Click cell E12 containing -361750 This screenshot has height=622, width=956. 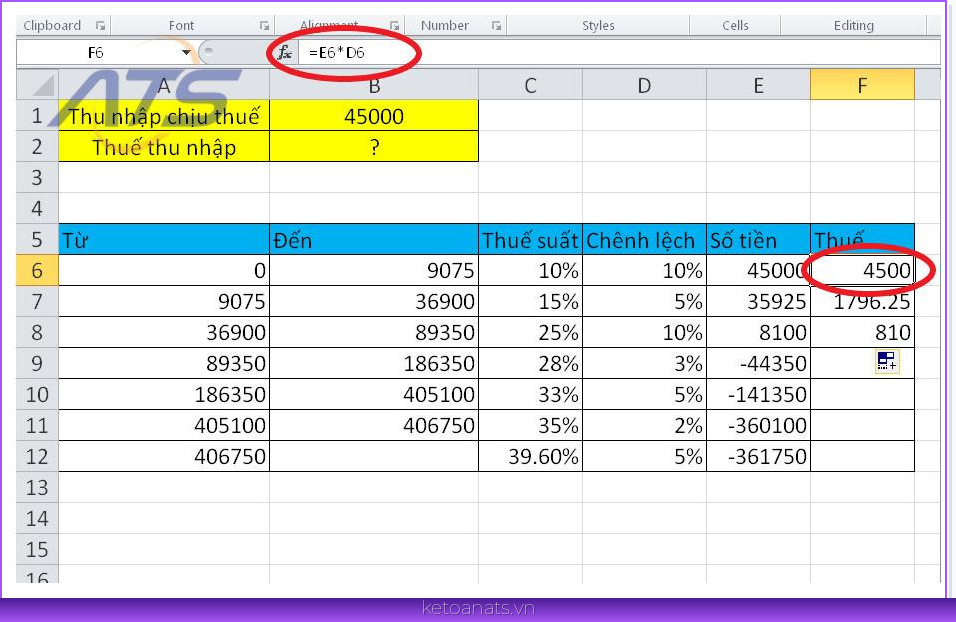point(758,456)
